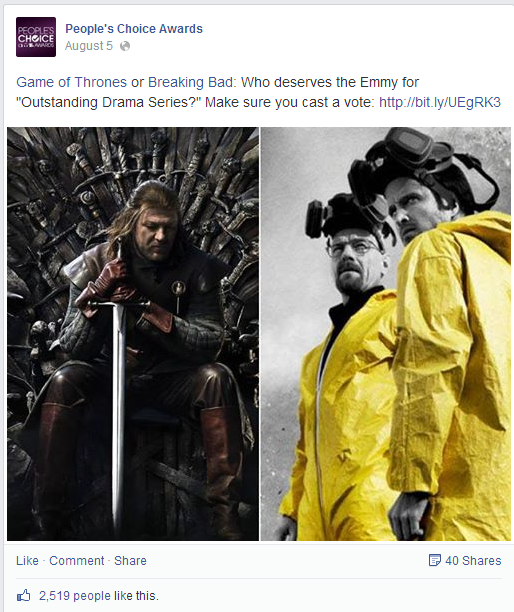Open the Breaking Bad yellow suits photo
Image resolution: width=514 pixels, height=612 pixels.
coord(386,334)
